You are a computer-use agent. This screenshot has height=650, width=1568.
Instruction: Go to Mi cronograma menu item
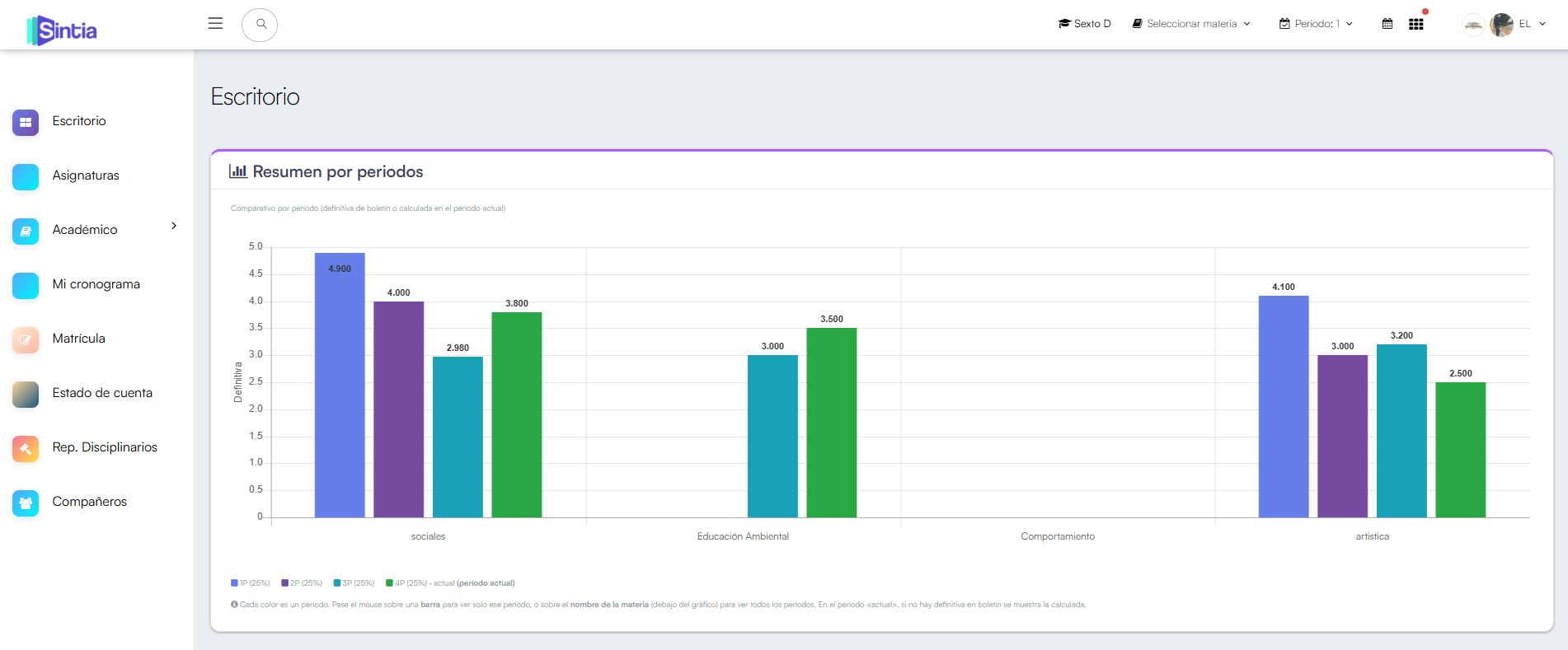point(96,284)
